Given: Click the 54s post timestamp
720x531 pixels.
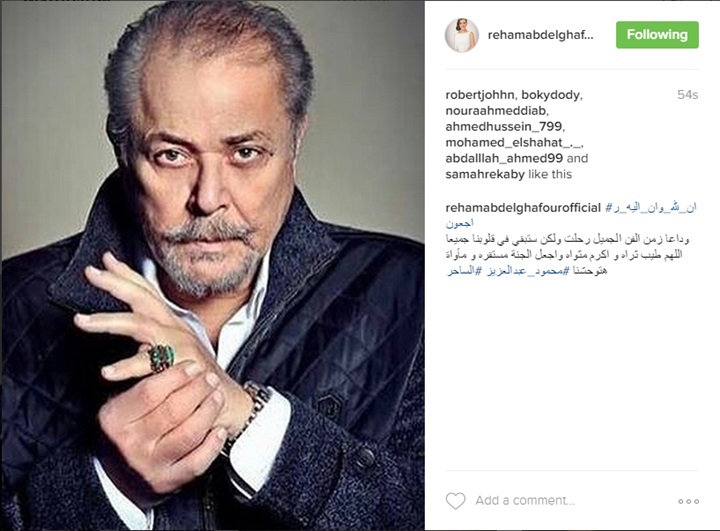Looking at the screenshot, I should tap(687, 95).
